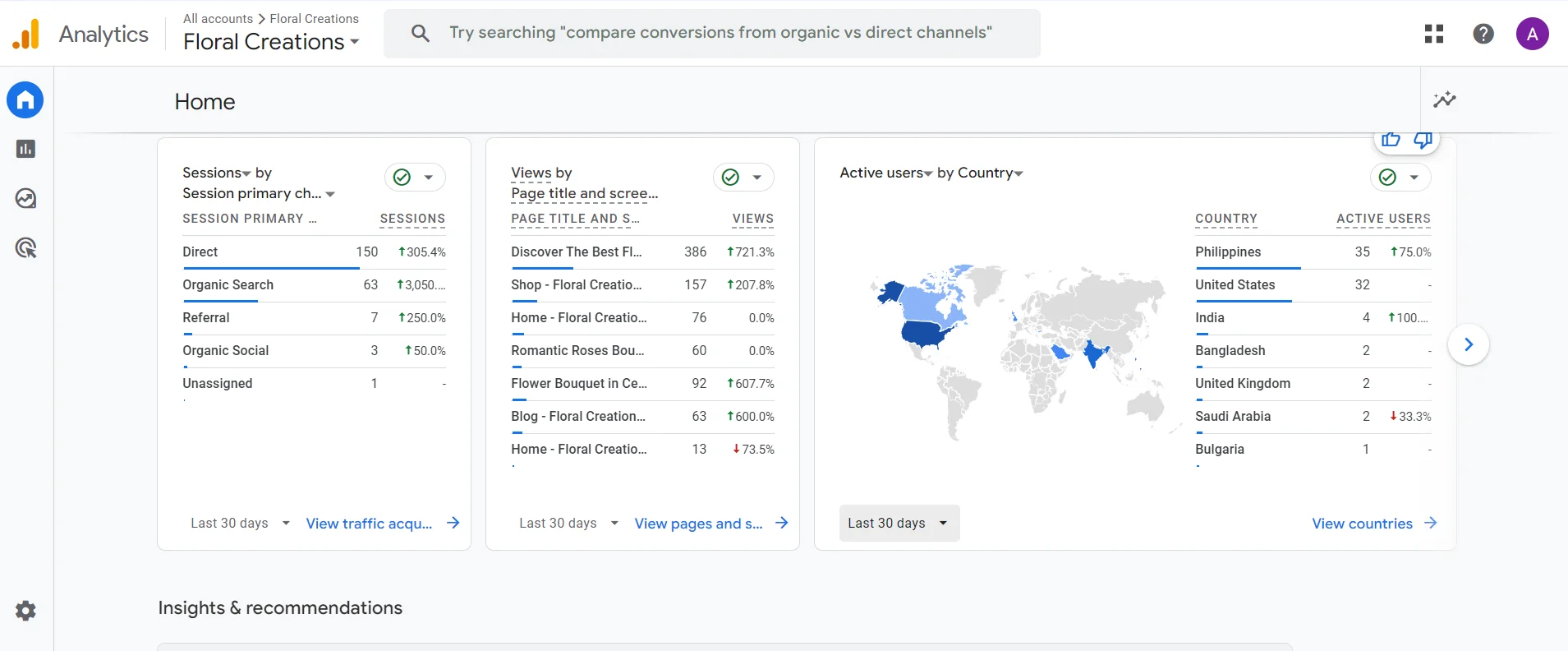
Task: Open Country card data quality dropdown arrow
Action: pos(1414,177)
